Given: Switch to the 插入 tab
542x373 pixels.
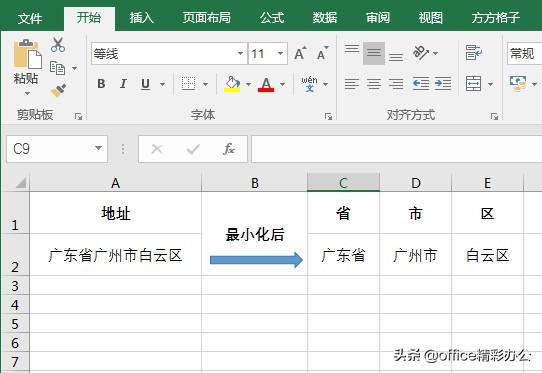Looking at the screenshot, I should [x=142, y=18].
